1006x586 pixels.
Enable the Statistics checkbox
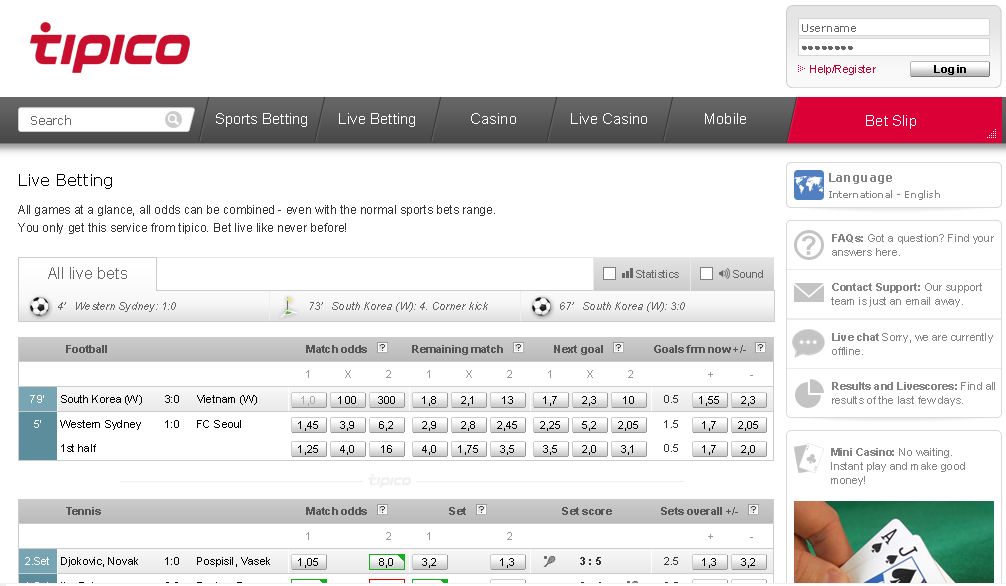pyautogui.click(x=610, y=273)
